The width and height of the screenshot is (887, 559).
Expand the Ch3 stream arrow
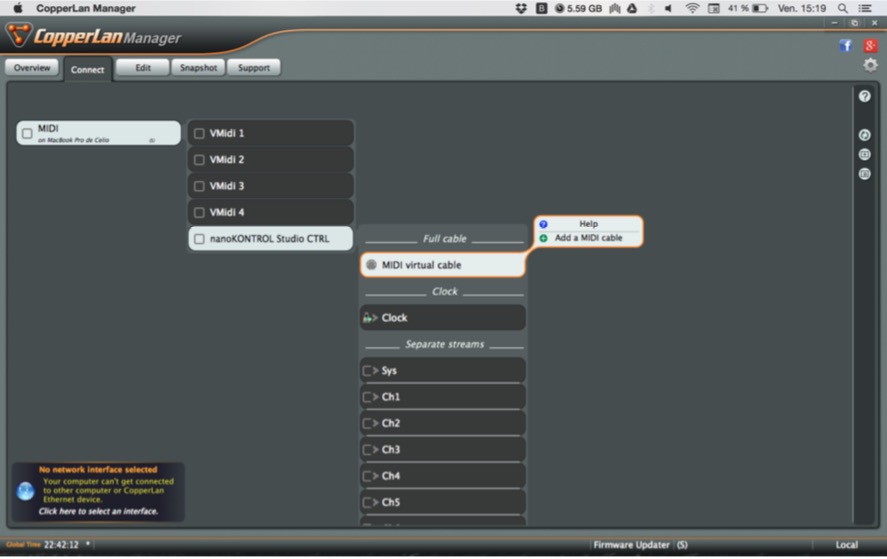pos(375,450)
